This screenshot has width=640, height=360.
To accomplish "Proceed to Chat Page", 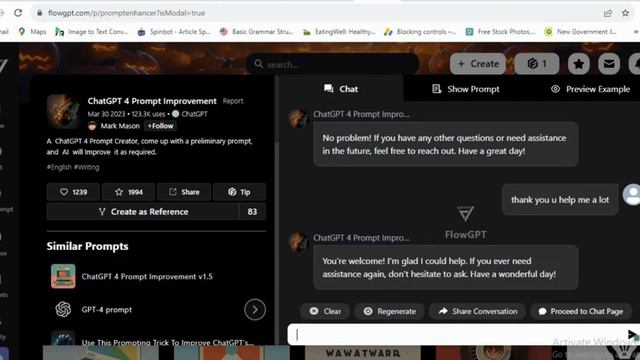I will tap(580, 311).
